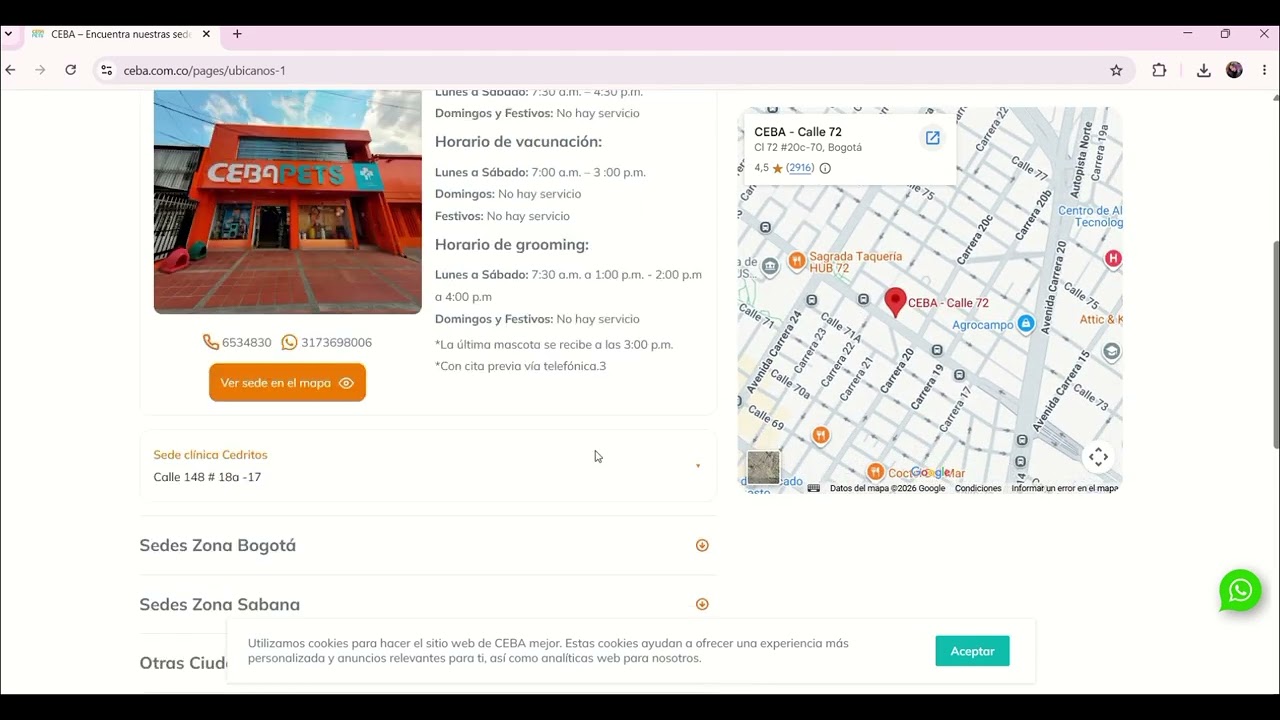Click the Horario de vacunación heading
Image resolution: width=1280 pixels, height=720 pixels.
point(518,142)
